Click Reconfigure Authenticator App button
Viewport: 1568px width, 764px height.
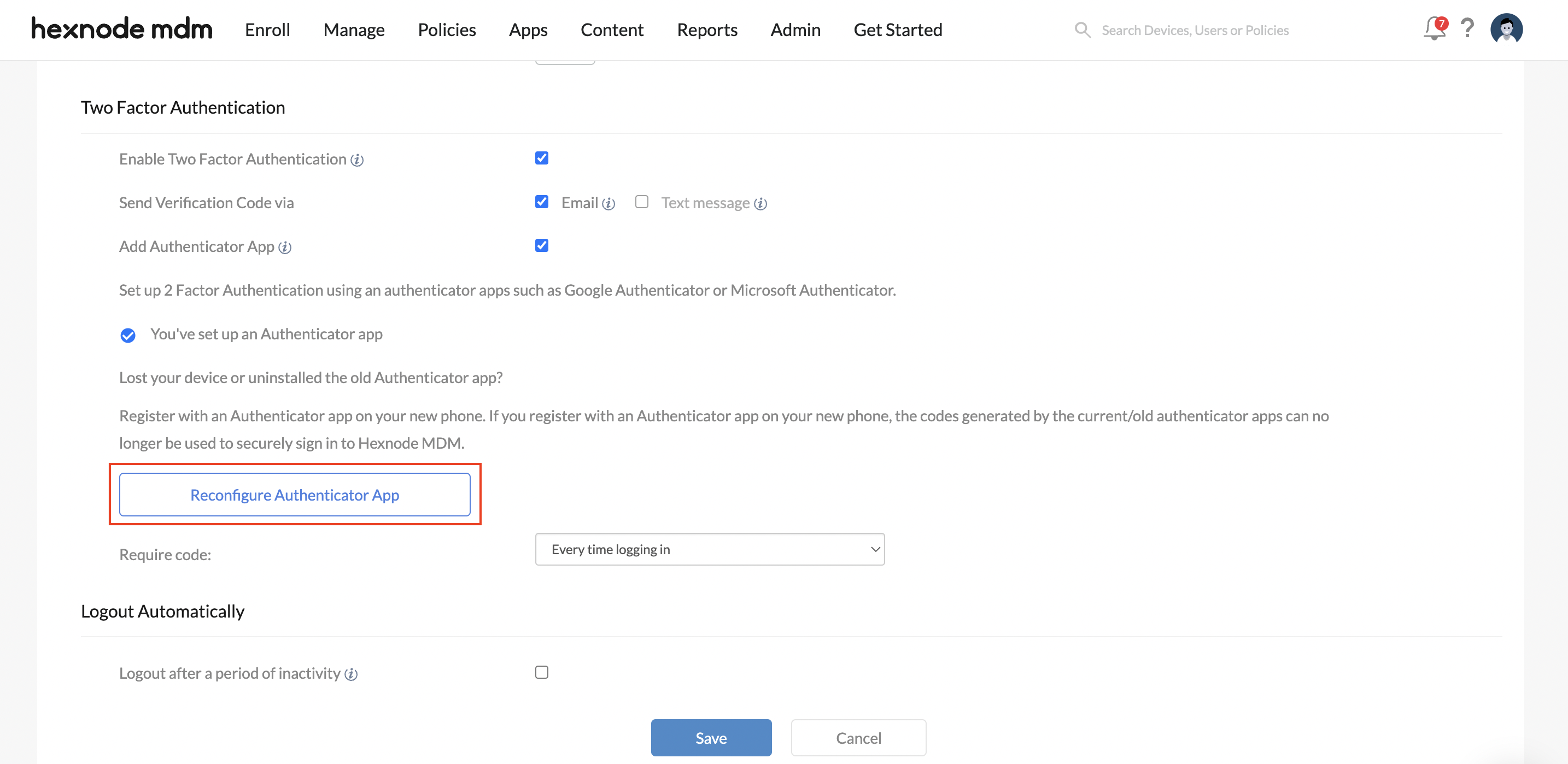(x=295, y=495)
